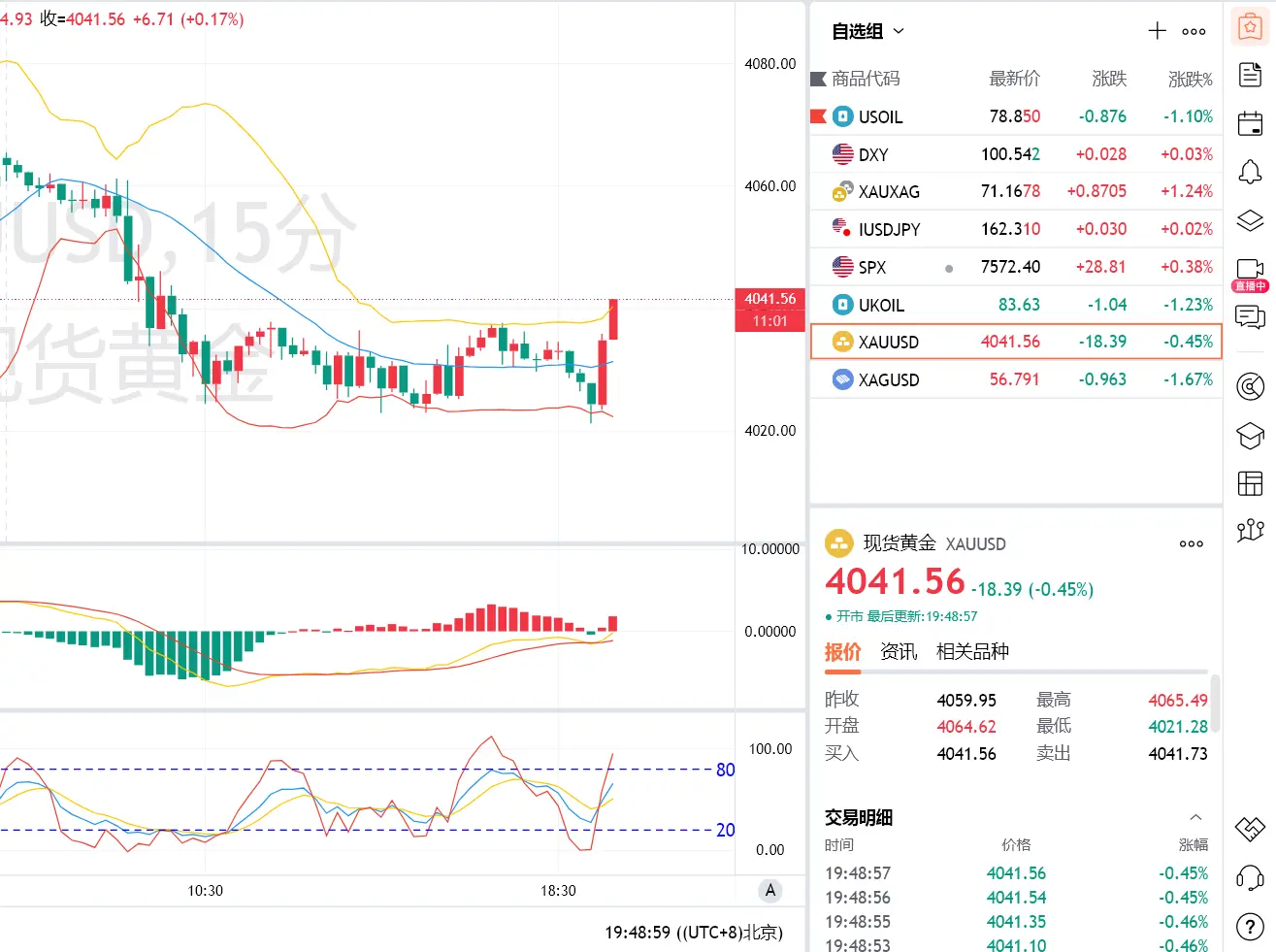Image resolution: width=1276 pixels, height=952 pixels.
Task: Select the DXY row in watchlist
Action: coord(1016,154)
